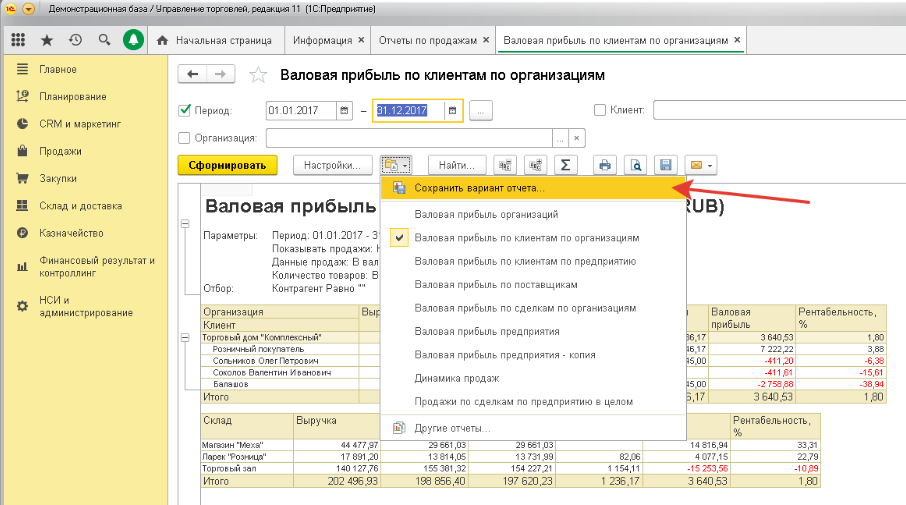Viewport: 906px width, 505px height.
Task: Print the report using printer icon
Action: click(x=605, y=165)
